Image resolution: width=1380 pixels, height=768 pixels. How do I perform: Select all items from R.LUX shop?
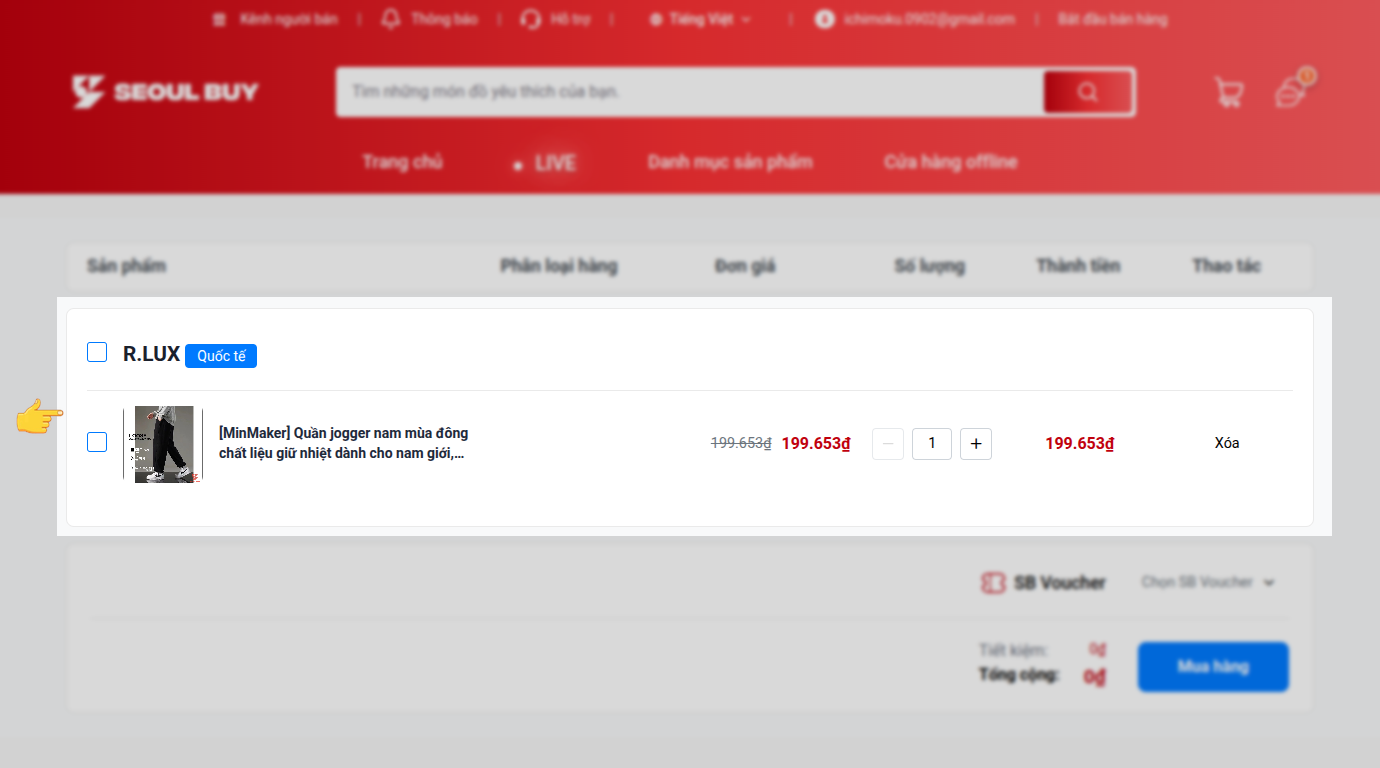point(97,352)
